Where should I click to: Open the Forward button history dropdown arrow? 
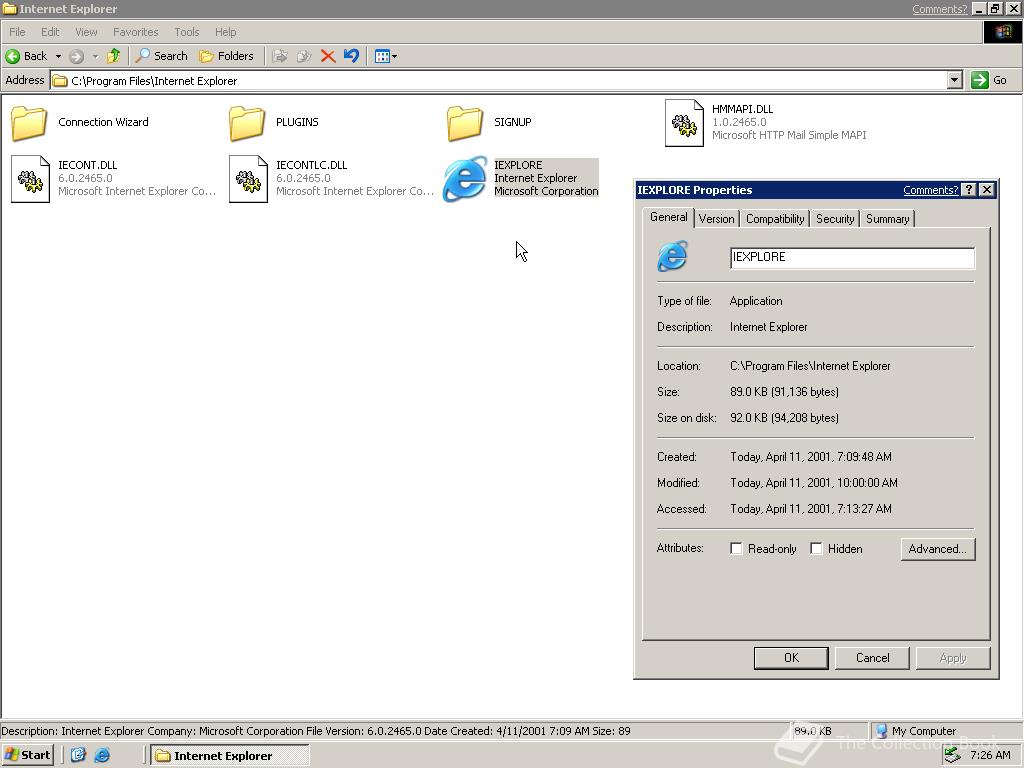click(95, 56)
